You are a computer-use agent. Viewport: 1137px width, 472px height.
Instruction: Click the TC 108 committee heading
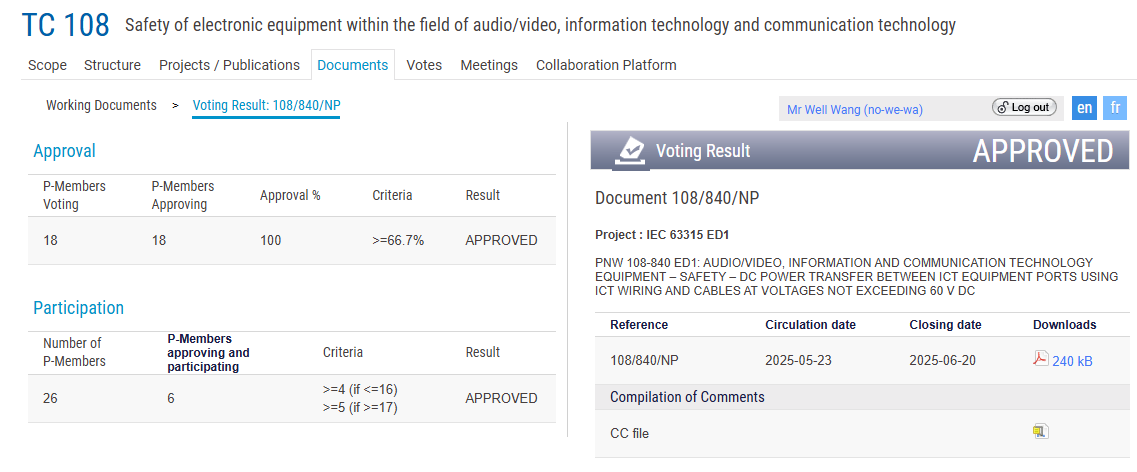pos(65,25)
